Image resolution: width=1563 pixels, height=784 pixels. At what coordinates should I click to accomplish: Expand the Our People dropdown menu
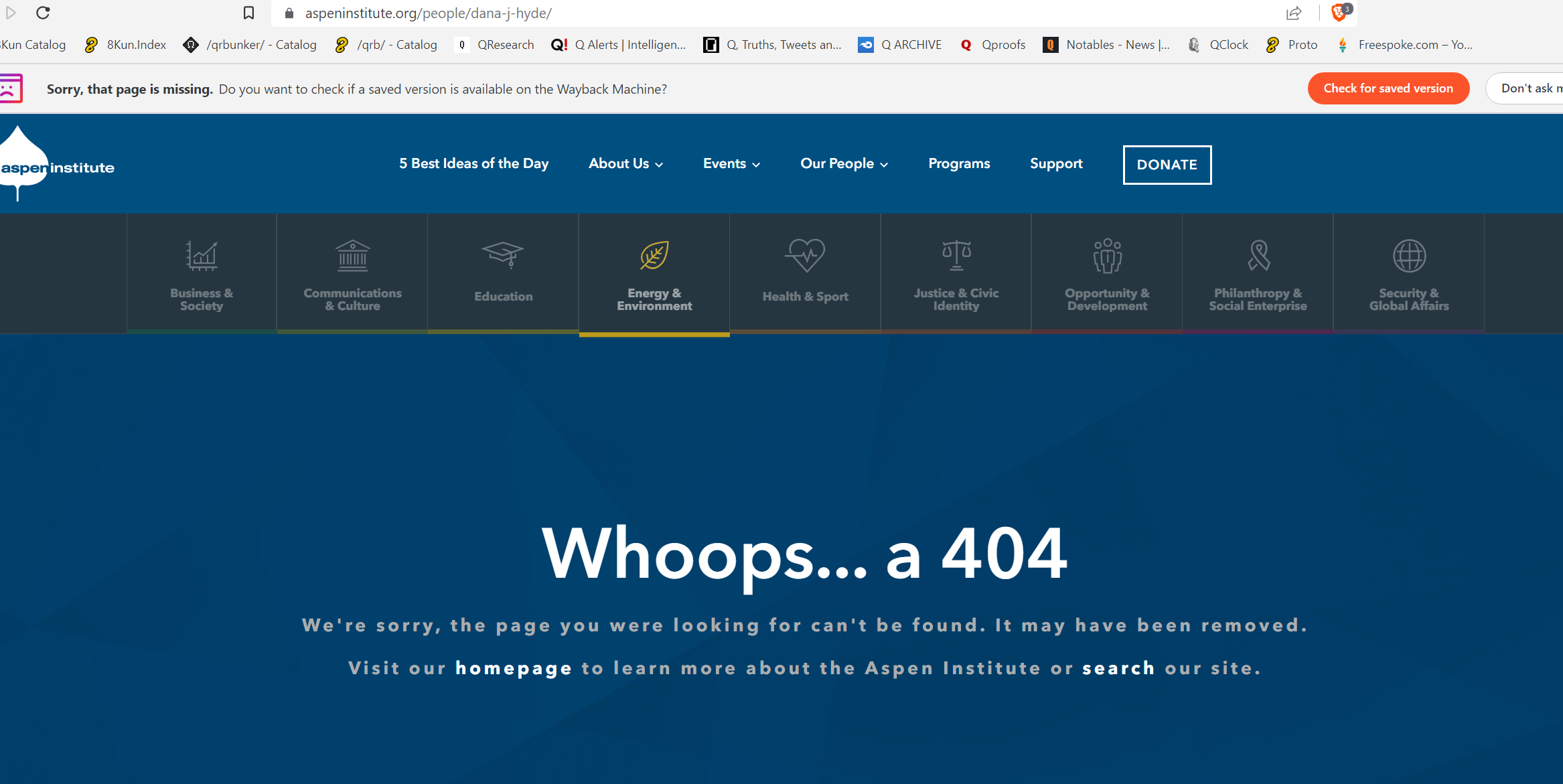point(844,163)
